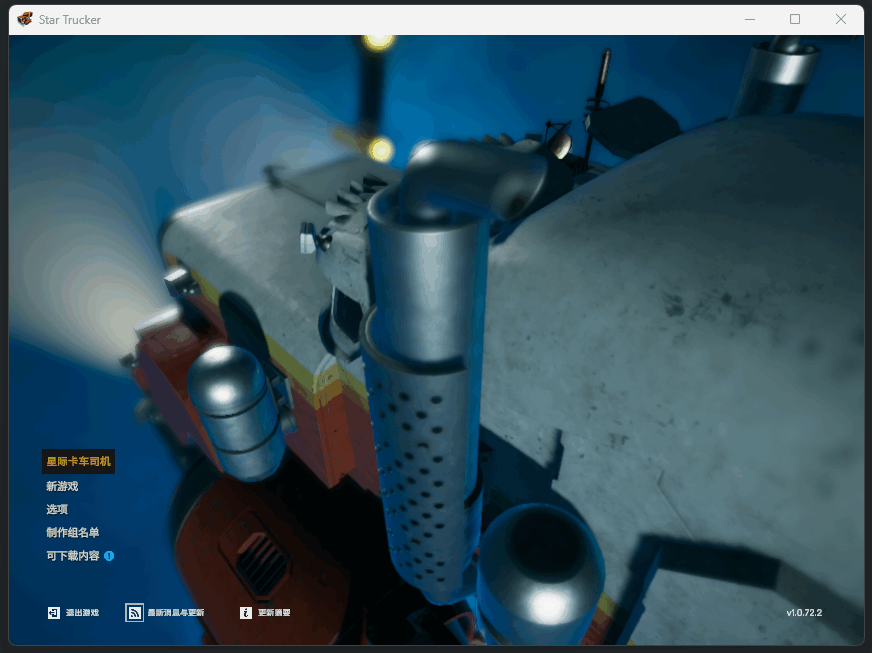872x653 pixels.
Task: Click the 'Star Trucker' window title text
Action: tap(70, 20)
